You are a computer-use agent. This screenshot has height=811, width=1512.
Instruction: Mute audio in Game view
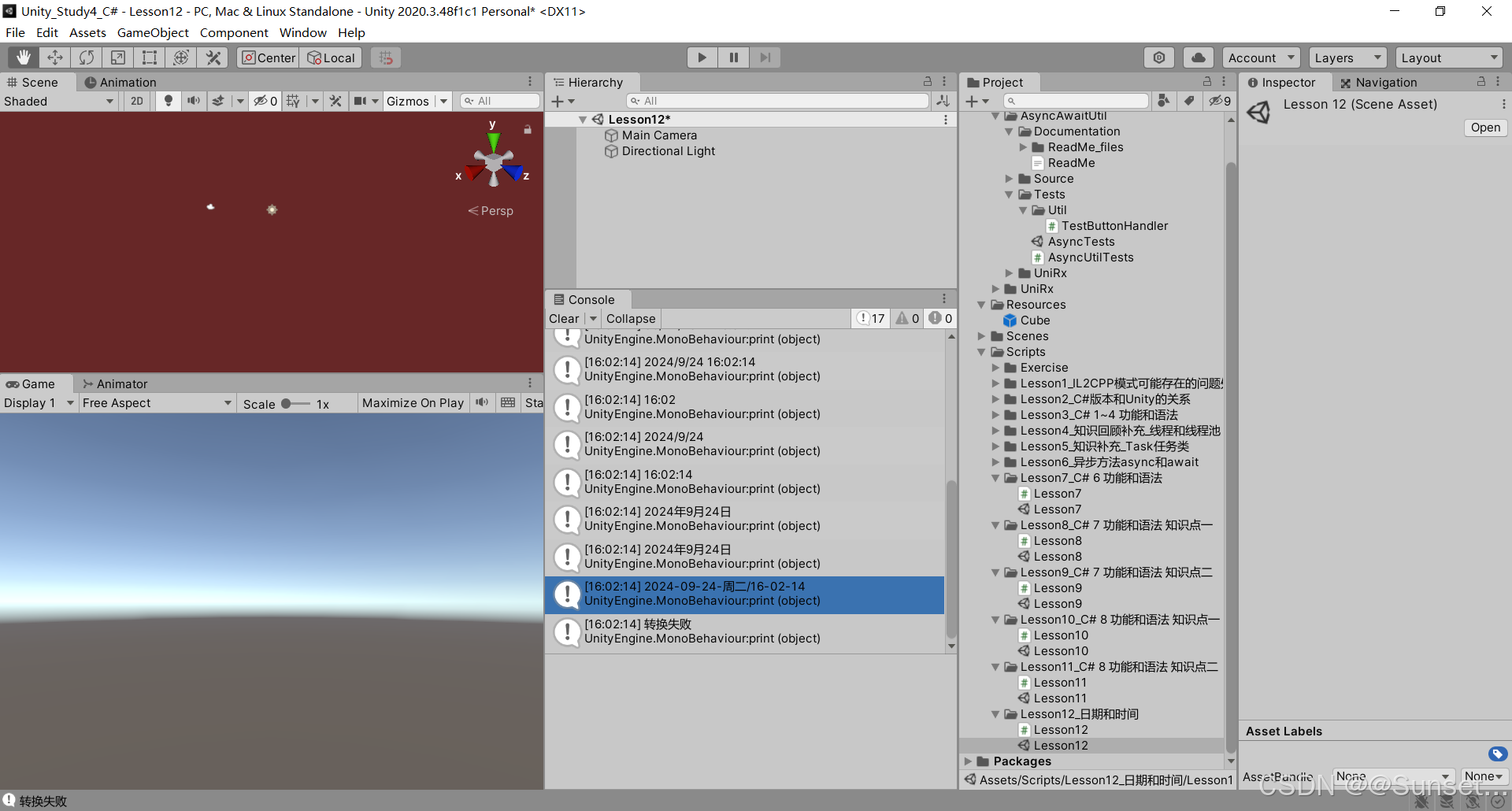[482, 403]
